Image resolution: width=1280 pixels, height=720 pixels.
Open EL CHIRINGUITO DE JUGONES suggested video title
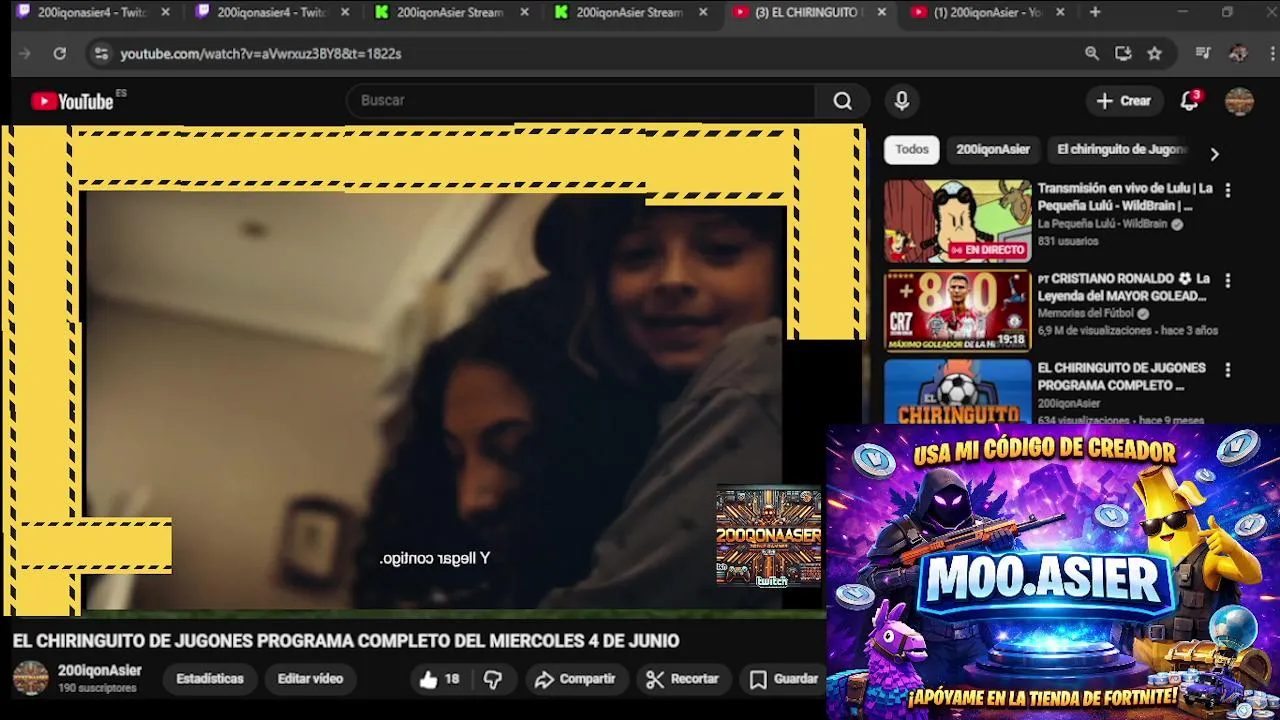click(x=1122, y=377)
